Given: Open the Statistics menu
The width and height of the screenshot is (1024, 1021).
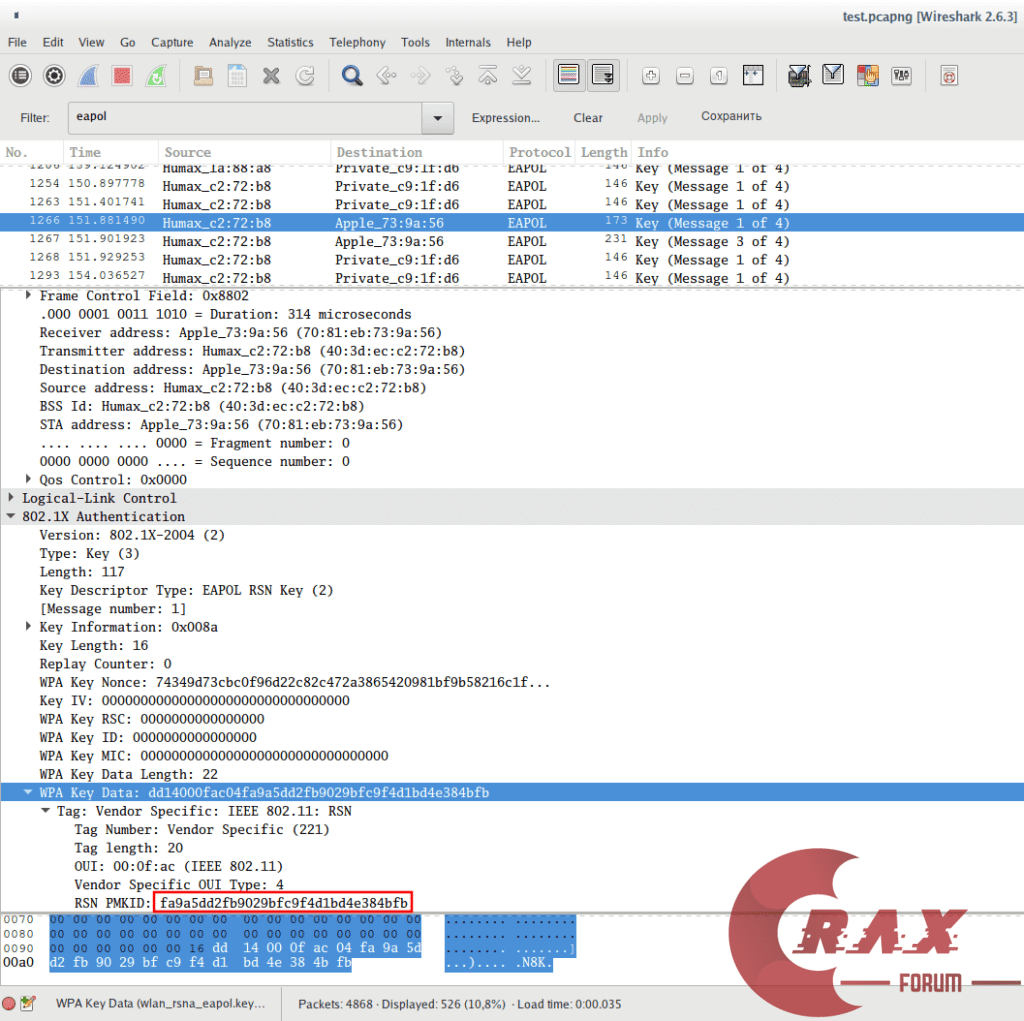Looking at the screenshot, I should pyautogui.click(x=290, y=42).
